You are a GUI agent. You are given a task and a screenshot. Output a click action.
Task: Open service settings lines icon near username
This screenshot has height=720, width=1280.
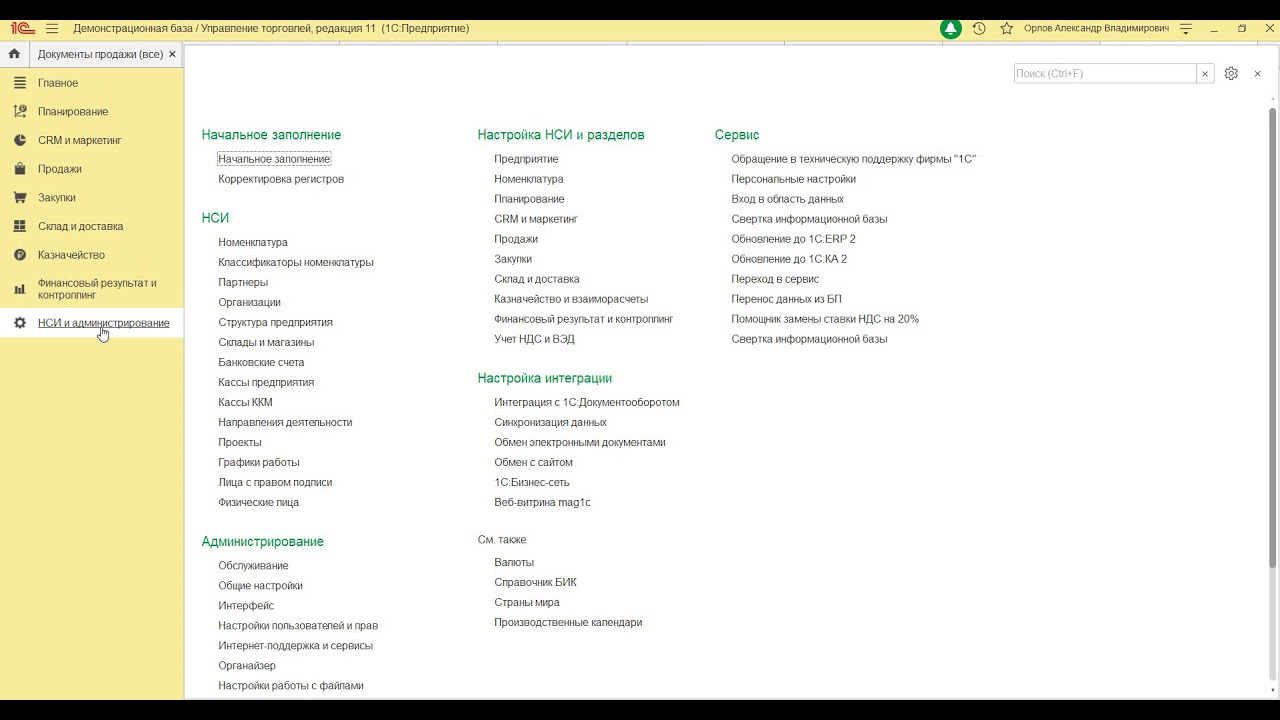pos(1186,29)
